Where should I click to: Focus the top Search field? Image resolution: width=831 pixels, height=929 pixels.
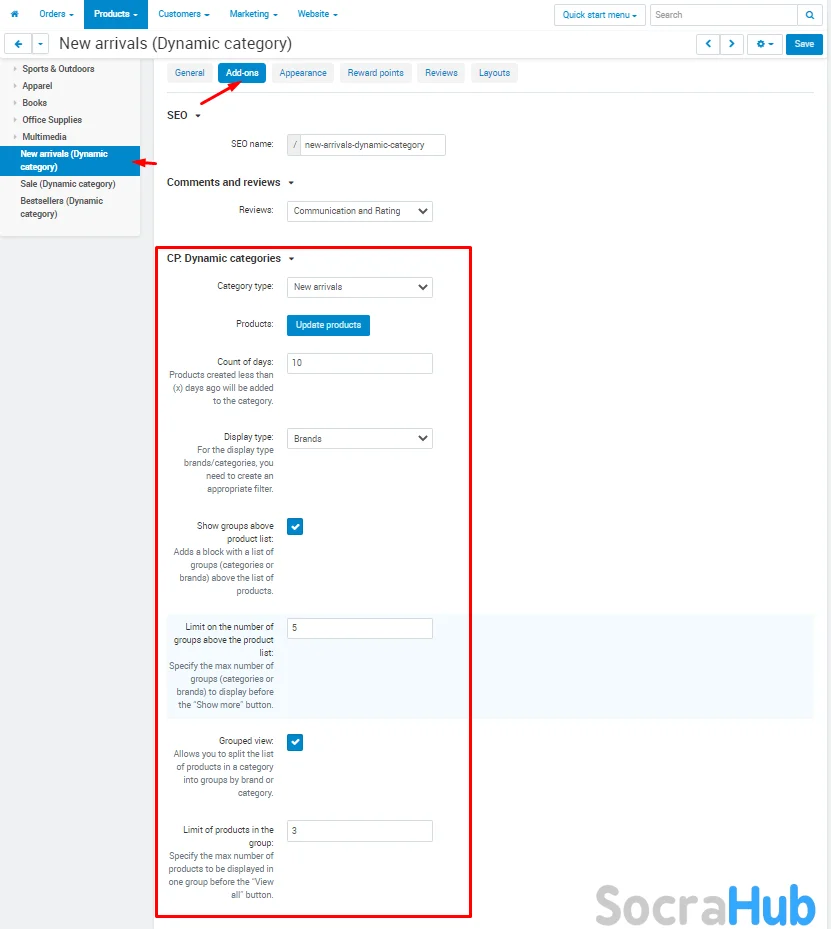click(x=724, y=15)
